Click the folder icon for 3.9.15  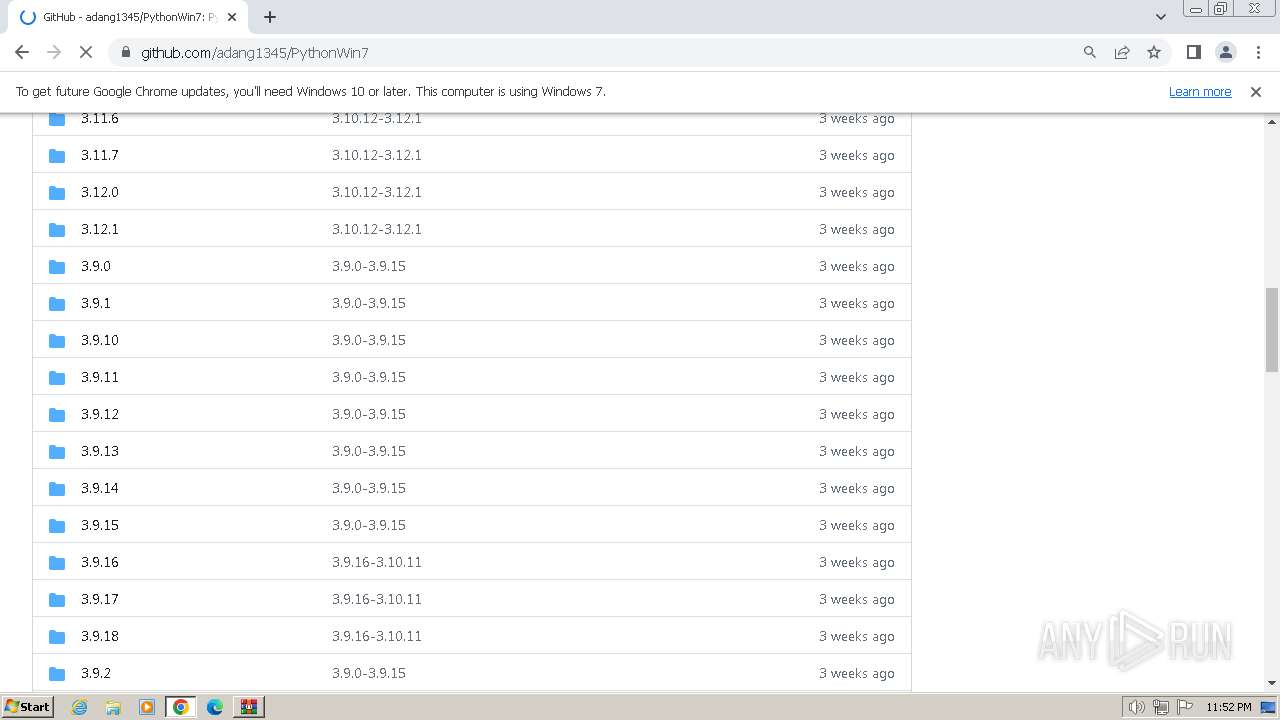click(57, 526)
